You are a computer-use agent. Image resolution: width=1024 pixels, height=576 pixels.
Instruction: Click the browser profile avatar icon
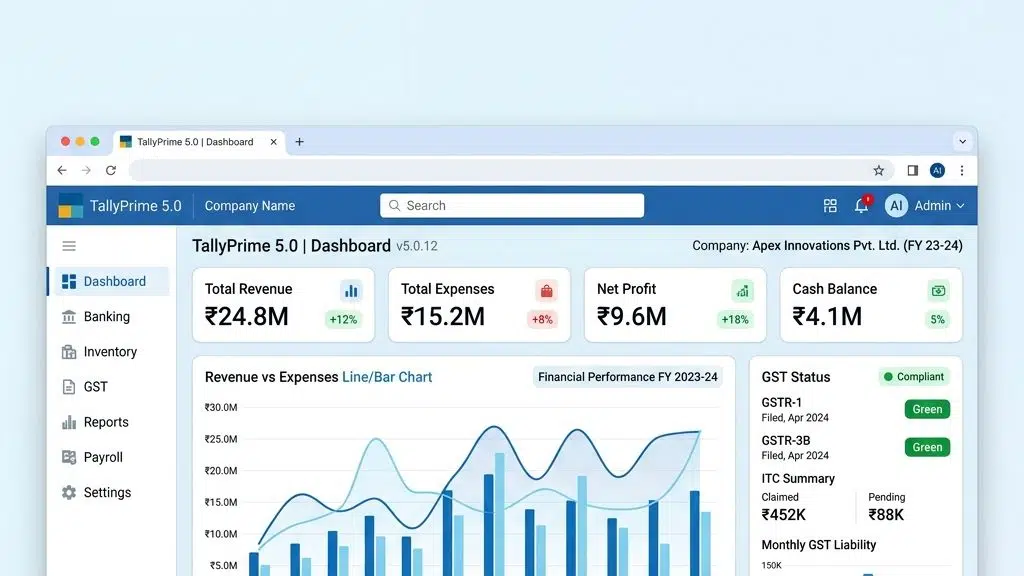tap(937, 170)
